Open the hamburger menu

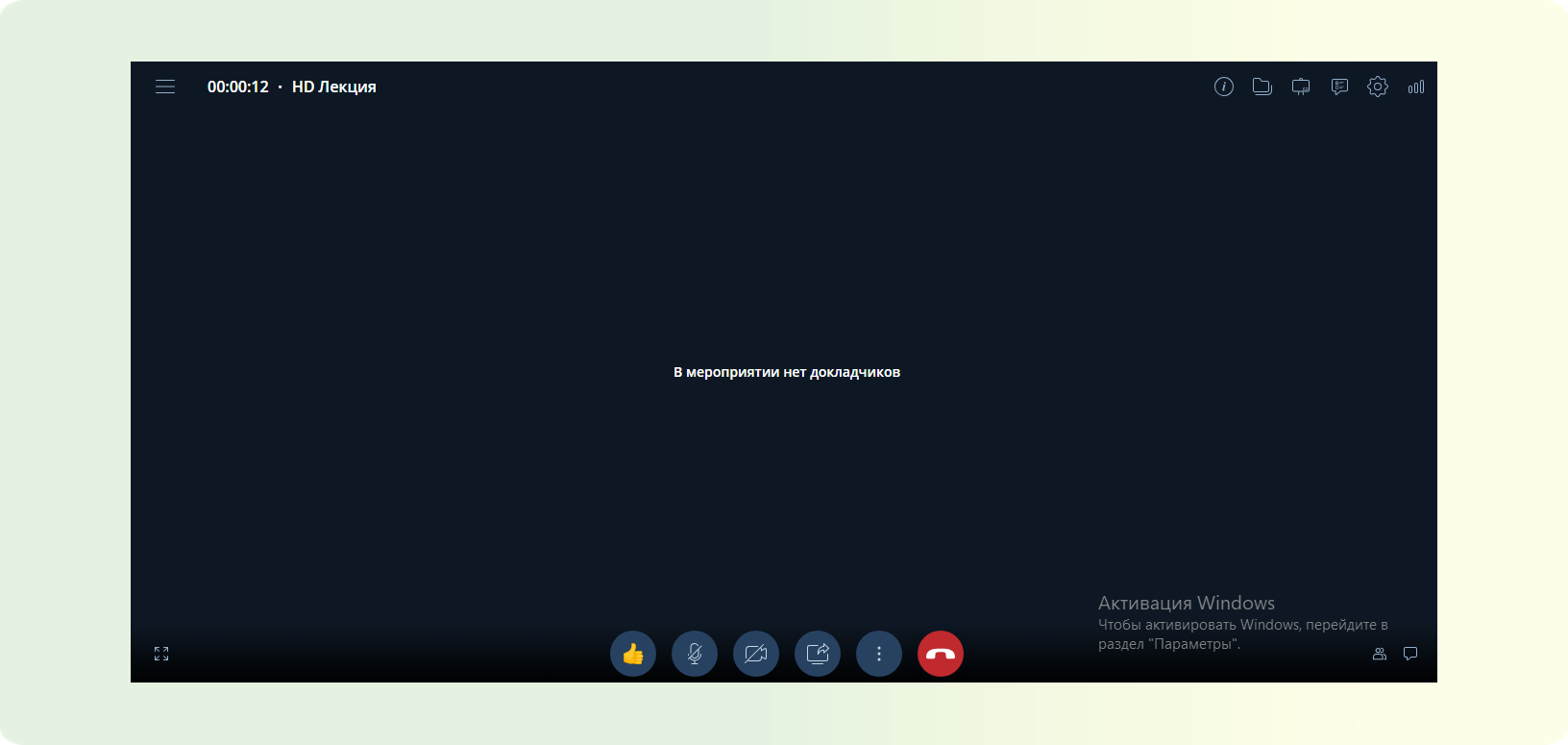click(165, 87)
